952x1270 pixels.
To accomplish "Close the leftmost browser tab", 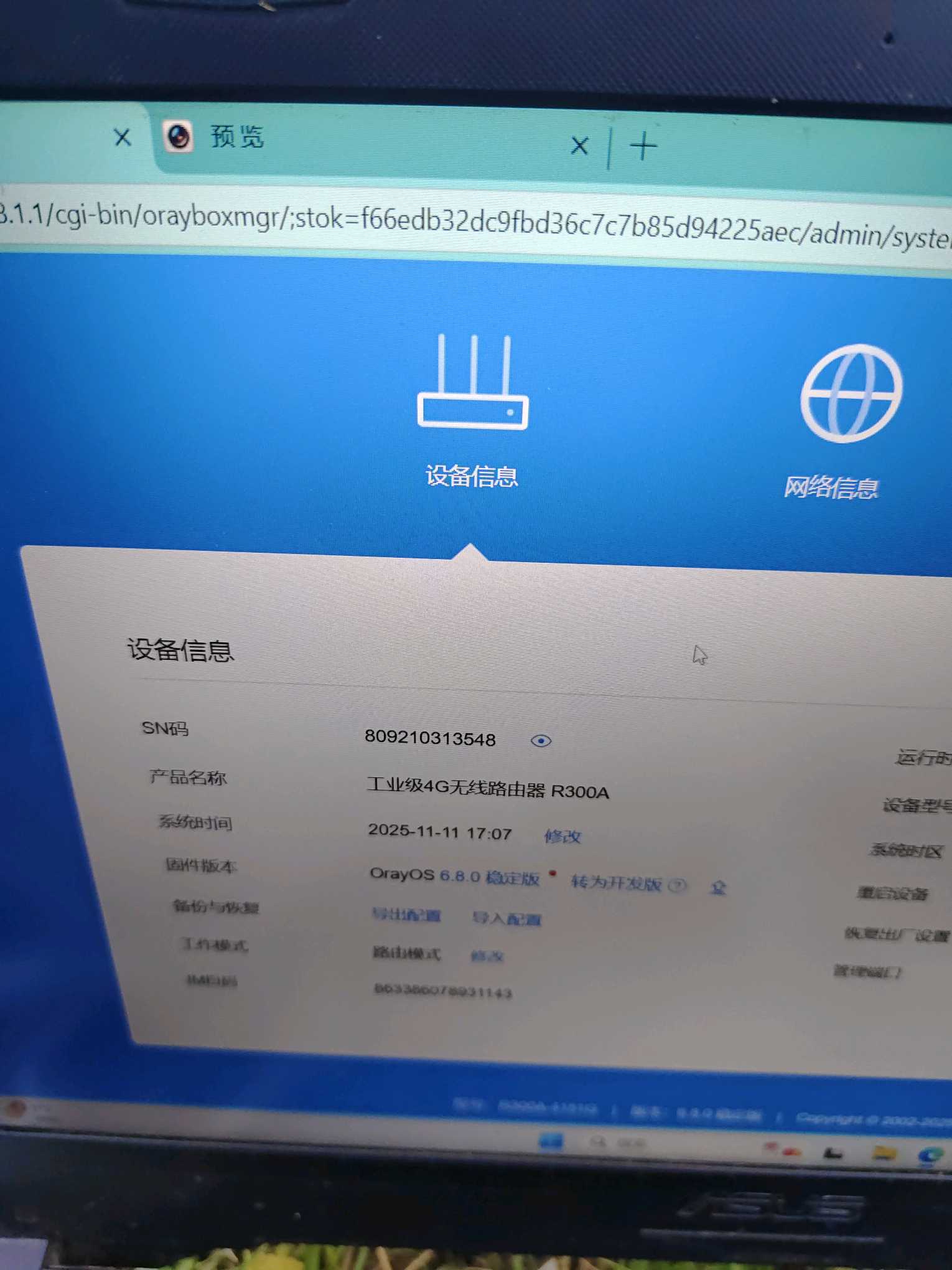I will pos(123,137).
